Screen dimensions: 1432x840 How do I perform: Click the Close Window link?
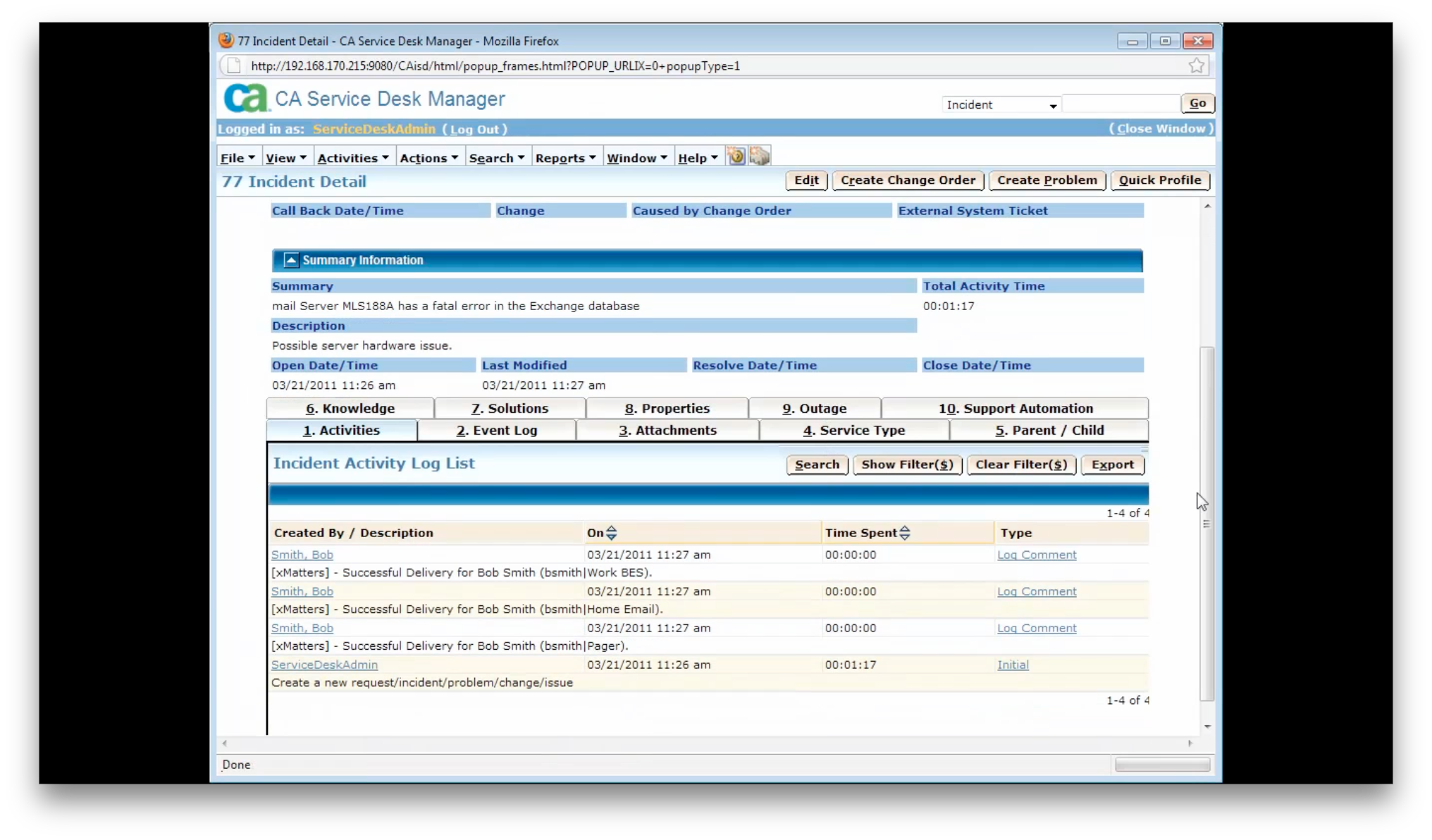(x=1161, y=129)
